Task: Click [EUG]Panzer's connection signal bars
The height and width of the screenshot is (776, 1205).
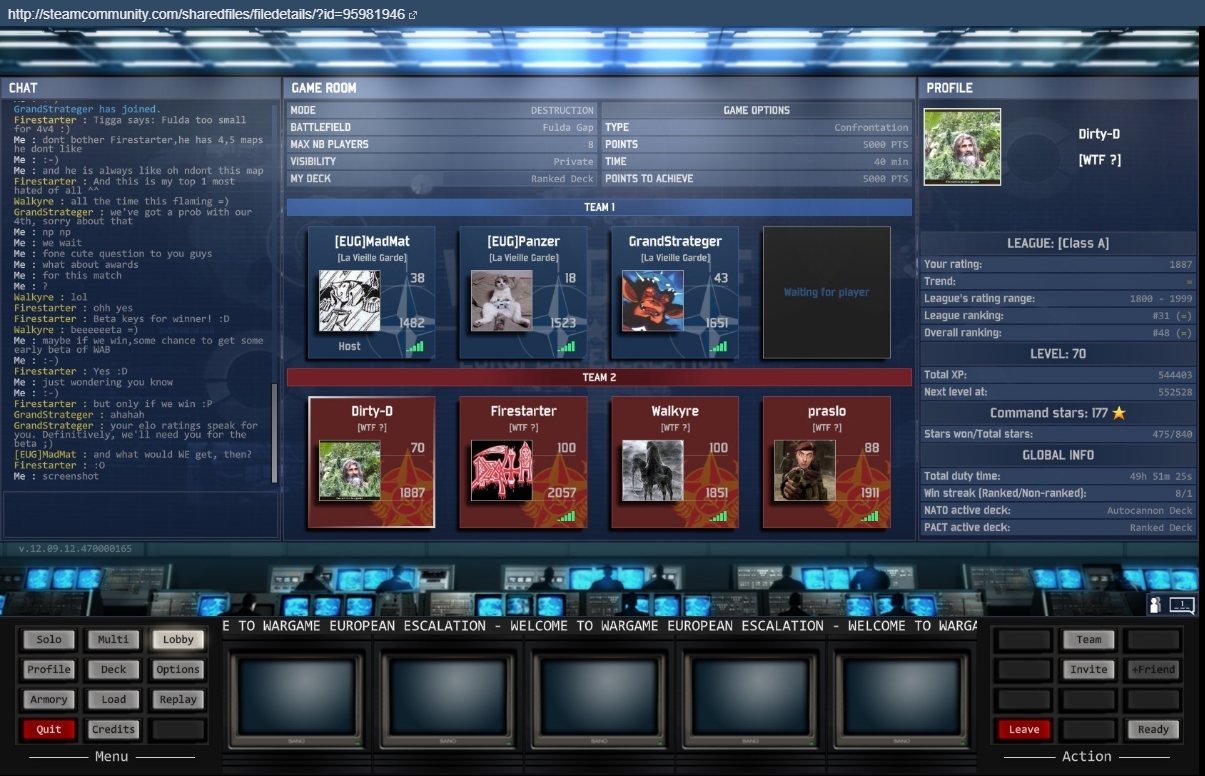Action: point(567,347)
